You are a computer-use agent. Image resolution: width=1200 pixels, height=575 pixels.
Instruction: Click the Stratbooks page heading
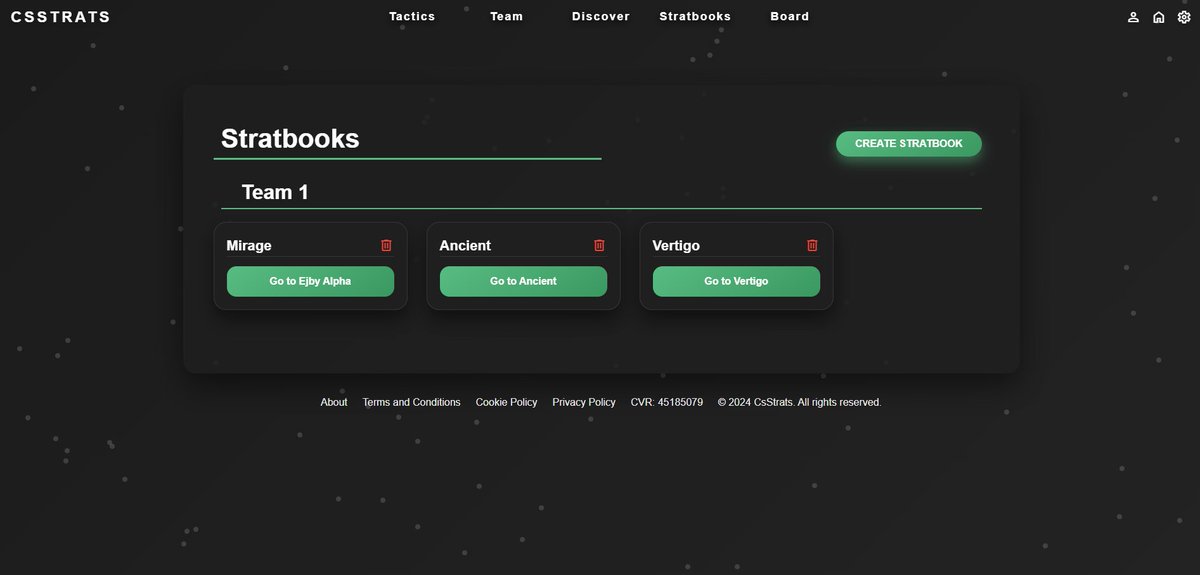click(290, 138)
